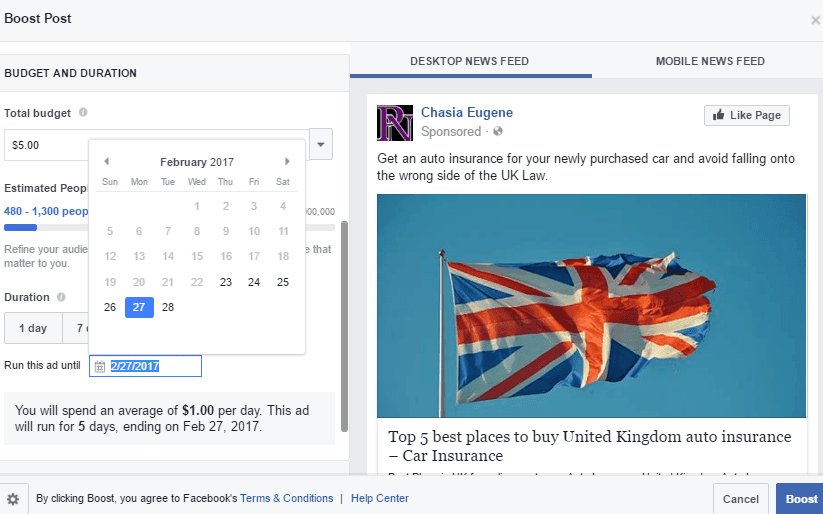
Task: Click the Duration info icon
Action: pos(61,297)
